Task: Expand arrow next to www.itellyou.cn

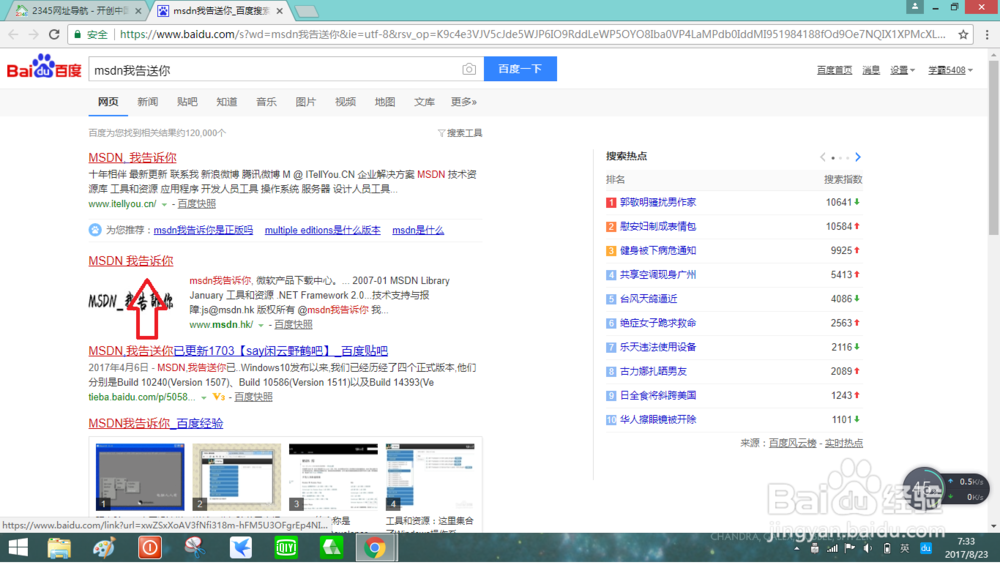Action: (164, 204)
